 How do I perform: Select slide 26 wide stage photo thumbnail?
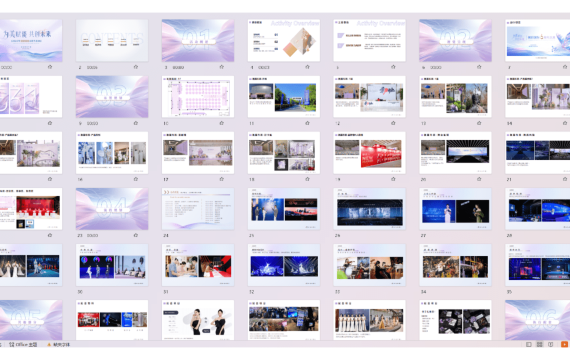pos(369,209)
